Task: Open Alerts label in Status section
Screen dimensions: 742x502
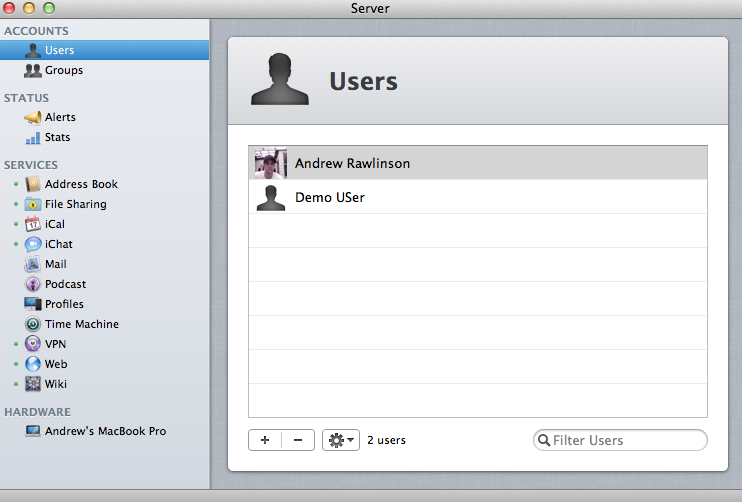Action: pyautogui.click(x=60, y=117)
